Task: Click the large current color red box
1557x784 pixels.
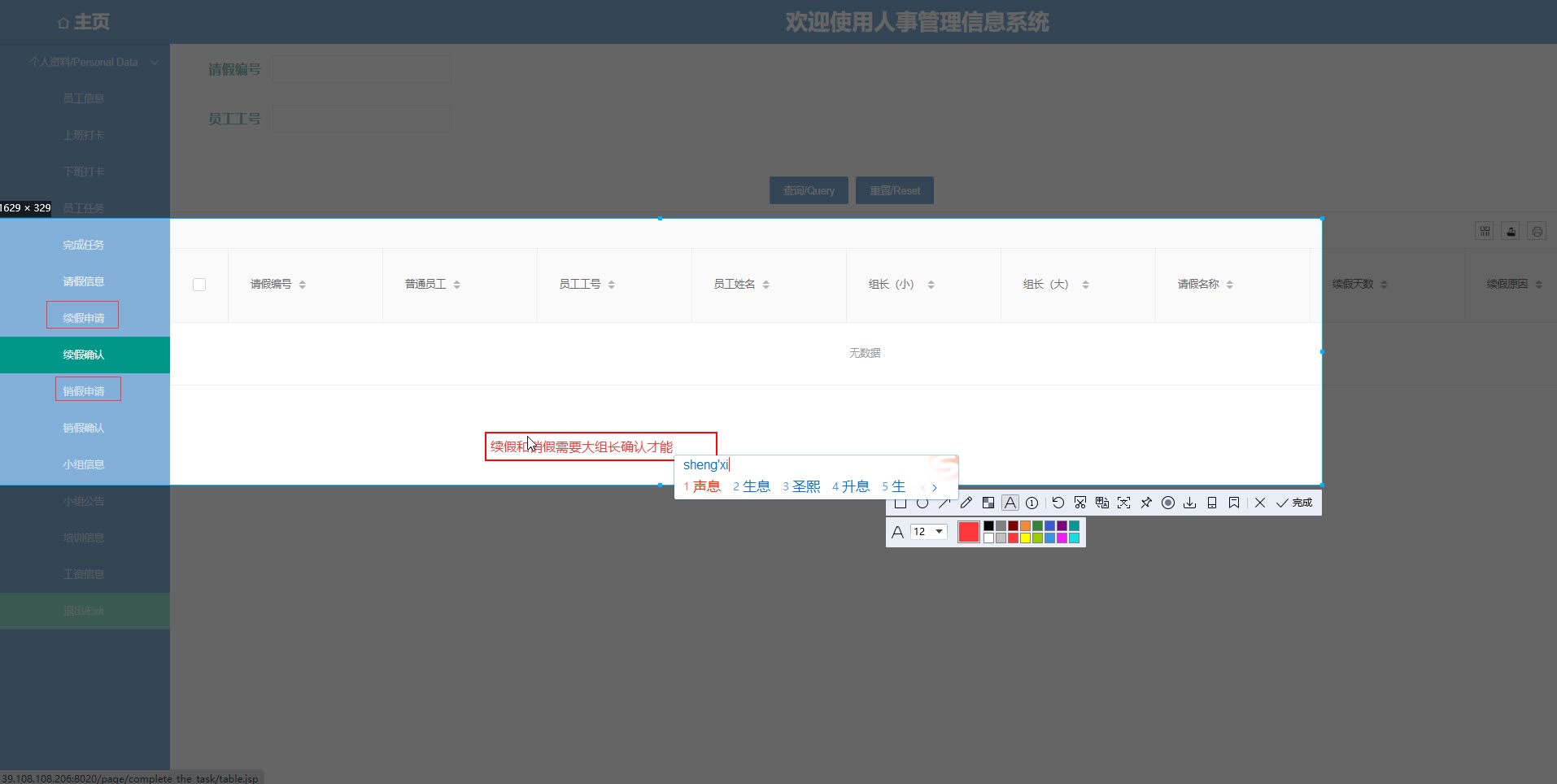Action: pyautogui.click(x=969, y=532)
